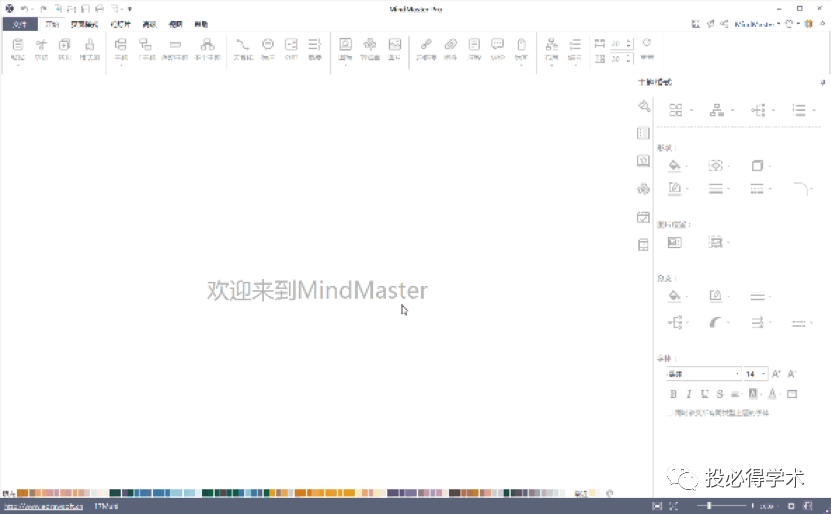Click the increase font size button

776,374
